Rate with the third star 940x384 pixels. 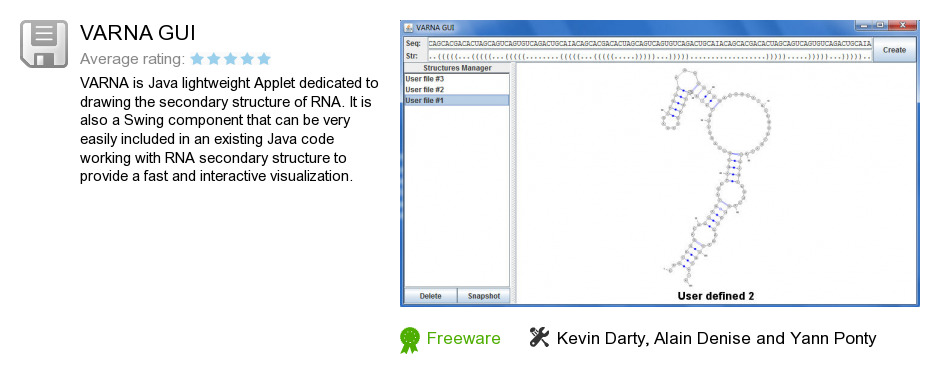tap(230, 59)
